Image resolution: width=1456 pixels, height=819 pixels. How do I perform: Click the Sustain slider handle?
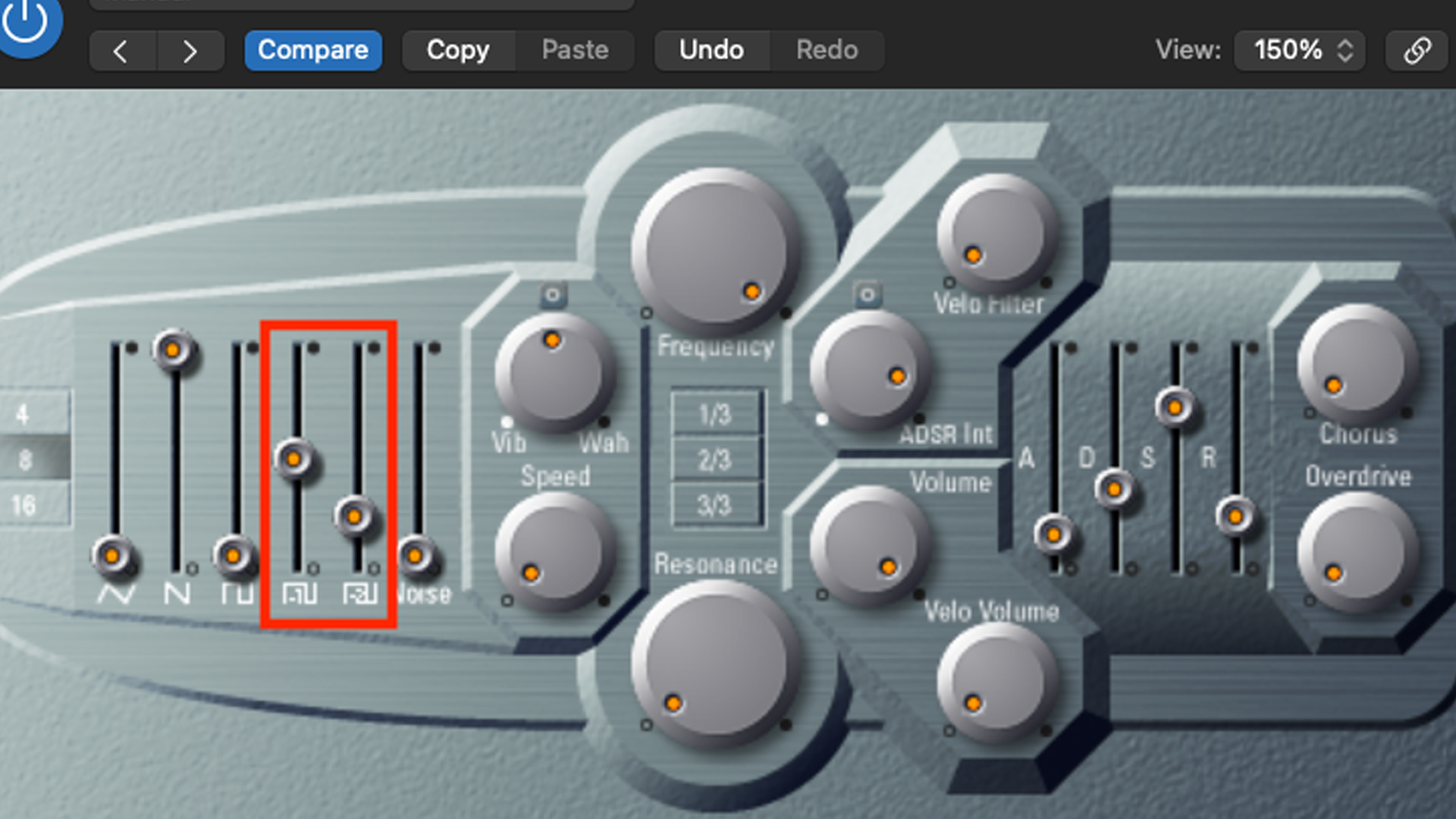(1175, 407)
